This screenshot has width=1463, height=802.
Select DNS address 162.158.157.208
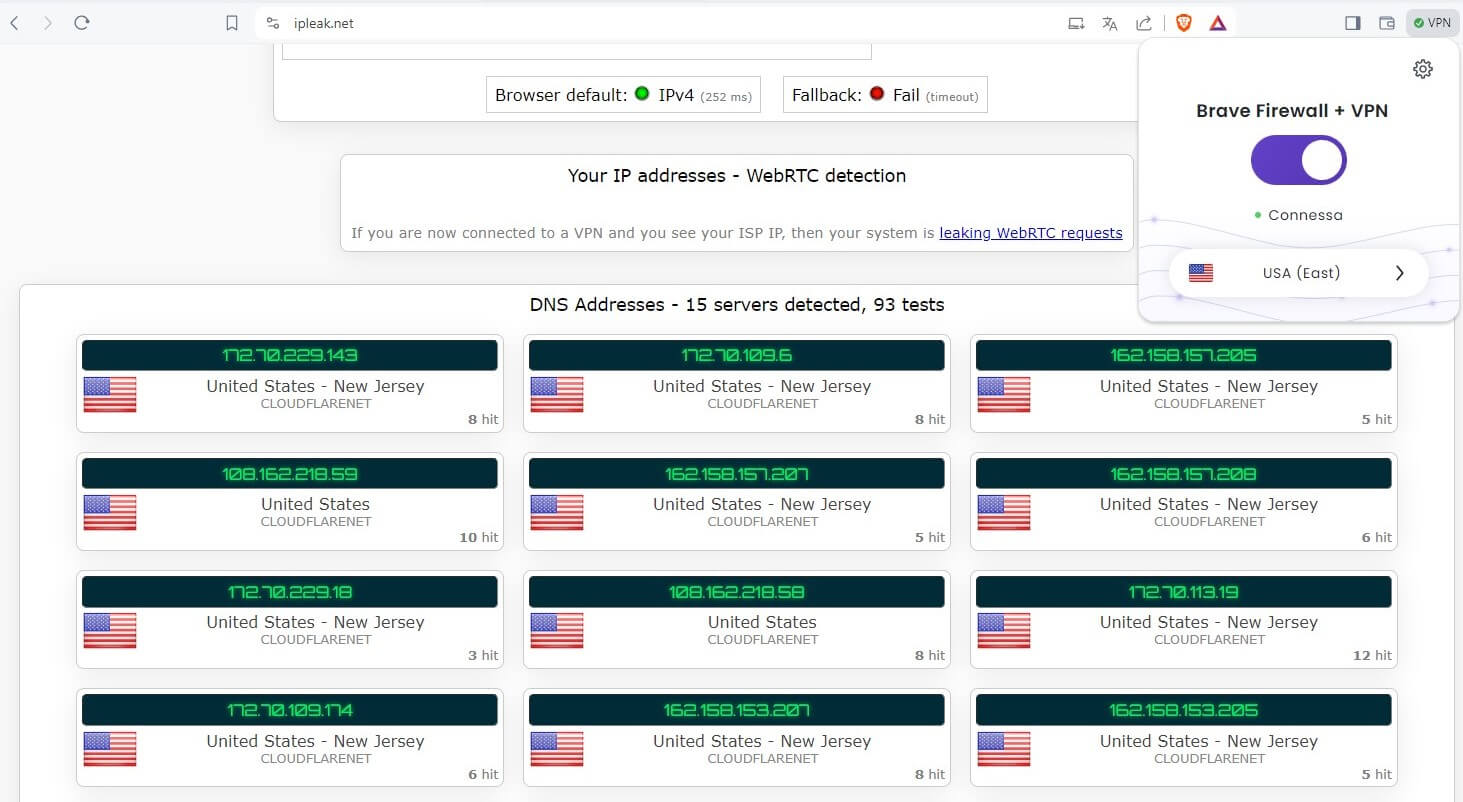tap(1183, 473)
